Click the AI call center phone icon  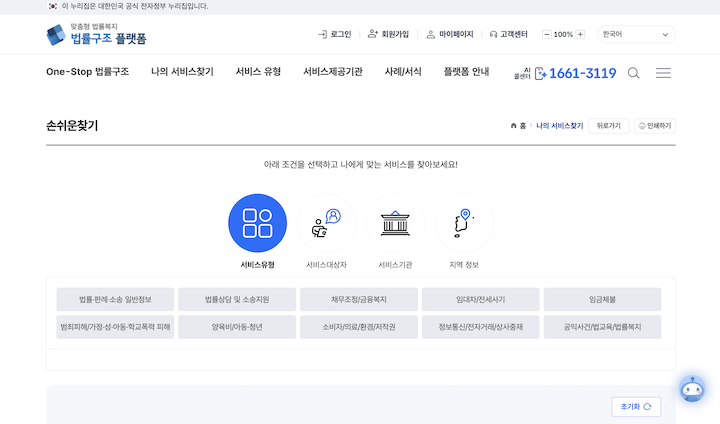(540, 73)
